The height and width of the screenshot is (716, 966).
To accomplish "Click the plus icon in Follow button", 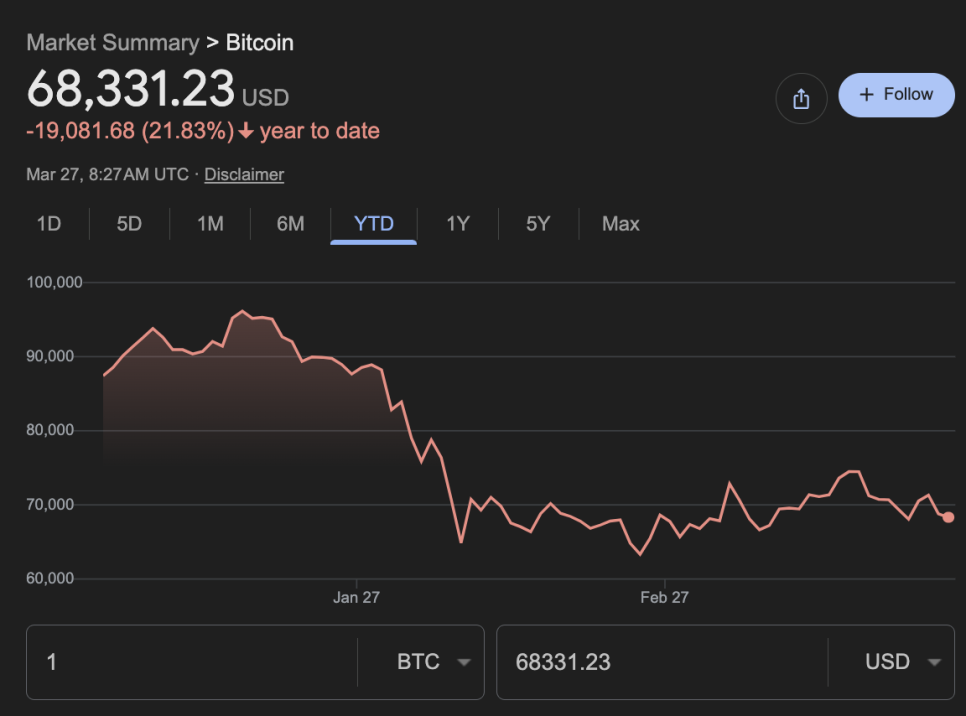I will [x=866, y=95].
